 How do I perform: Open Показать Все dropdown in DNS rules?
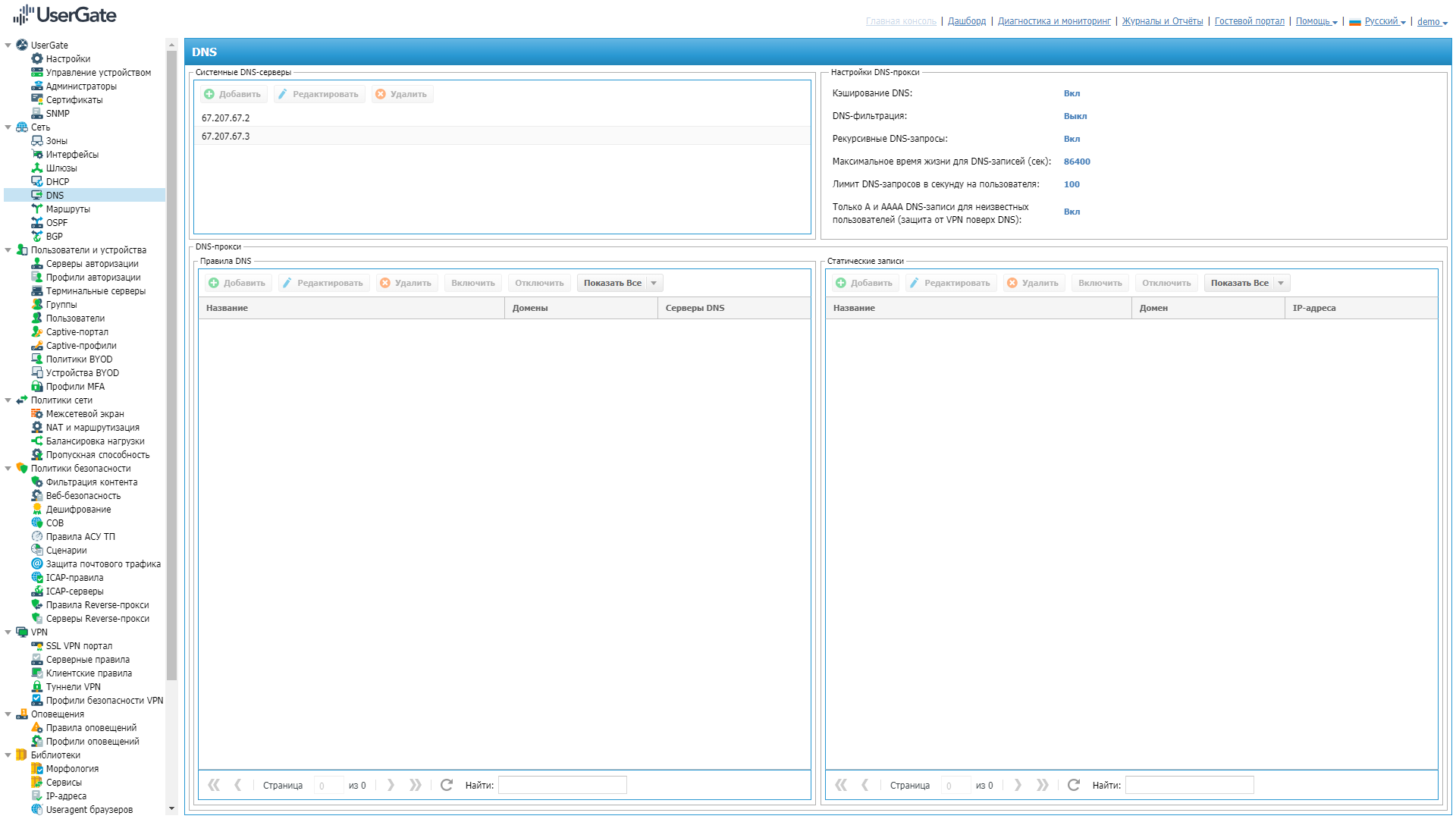(x=654, y=283)
